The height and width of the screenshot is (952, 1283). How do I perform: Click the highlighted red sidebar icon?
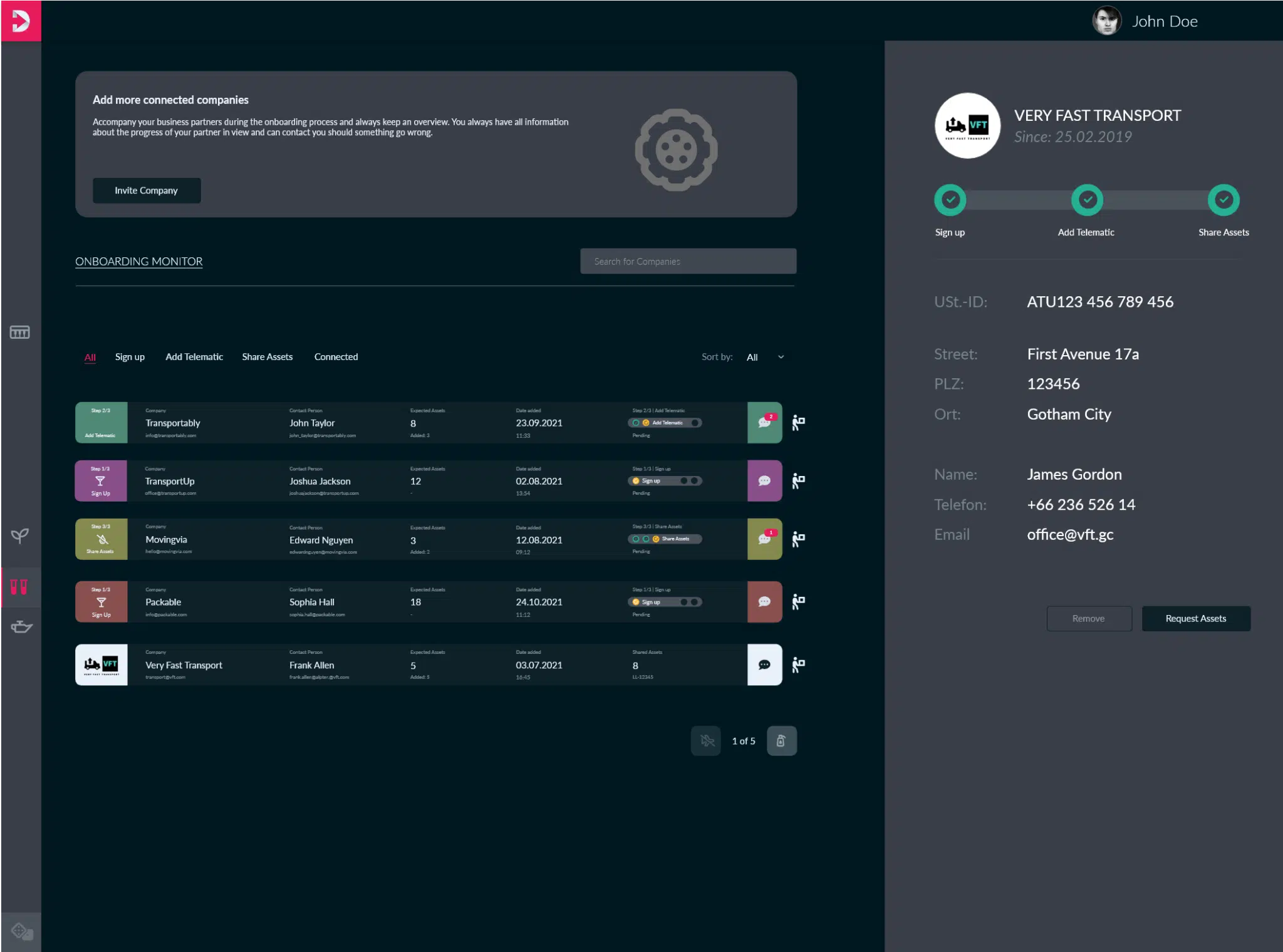(19, 587)
